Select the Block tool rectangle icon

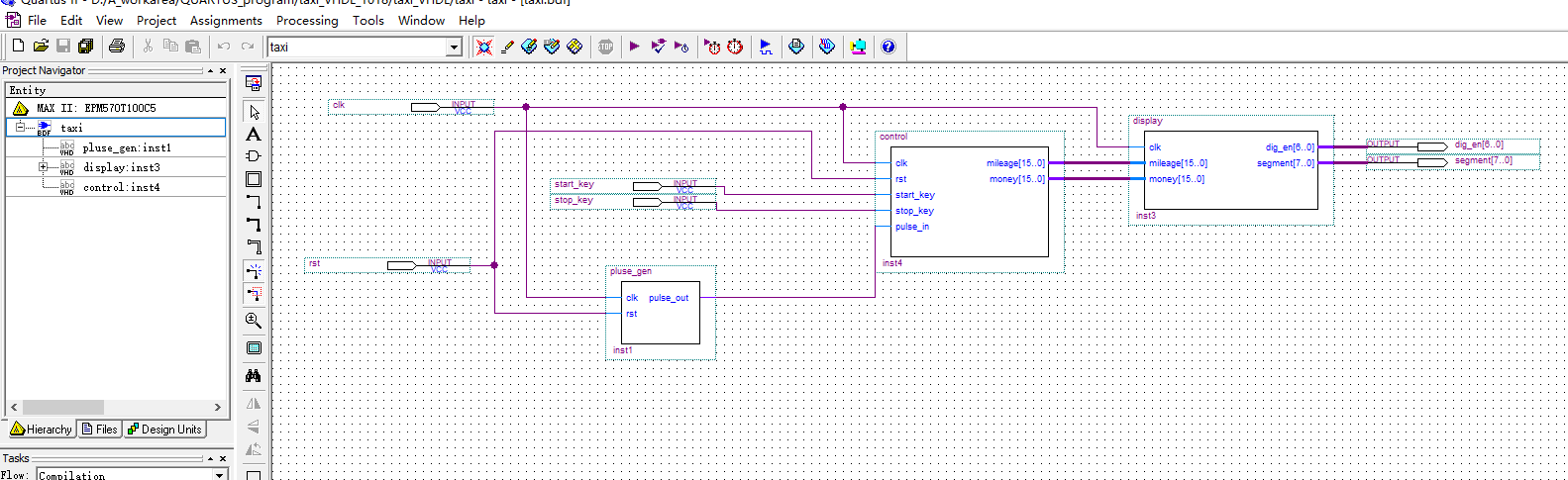coord(254,179)
